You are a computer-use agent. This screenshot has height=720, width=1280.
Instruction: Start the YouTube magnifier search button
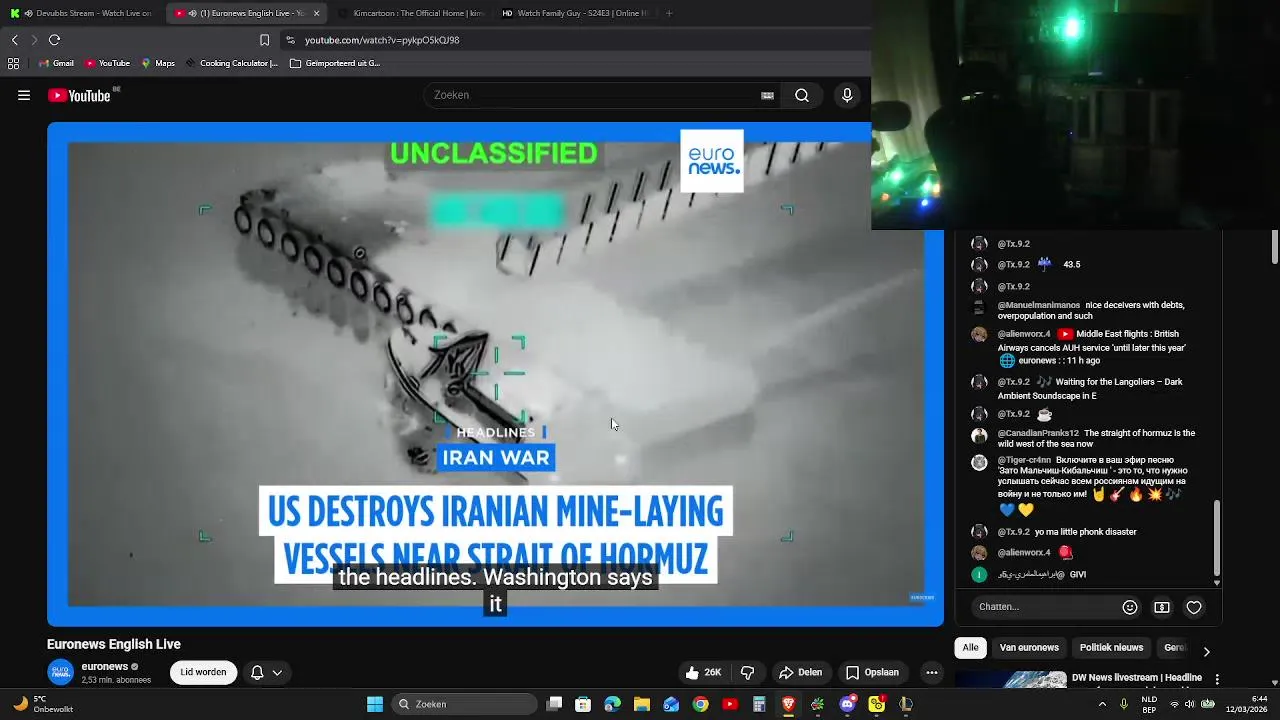802,95
